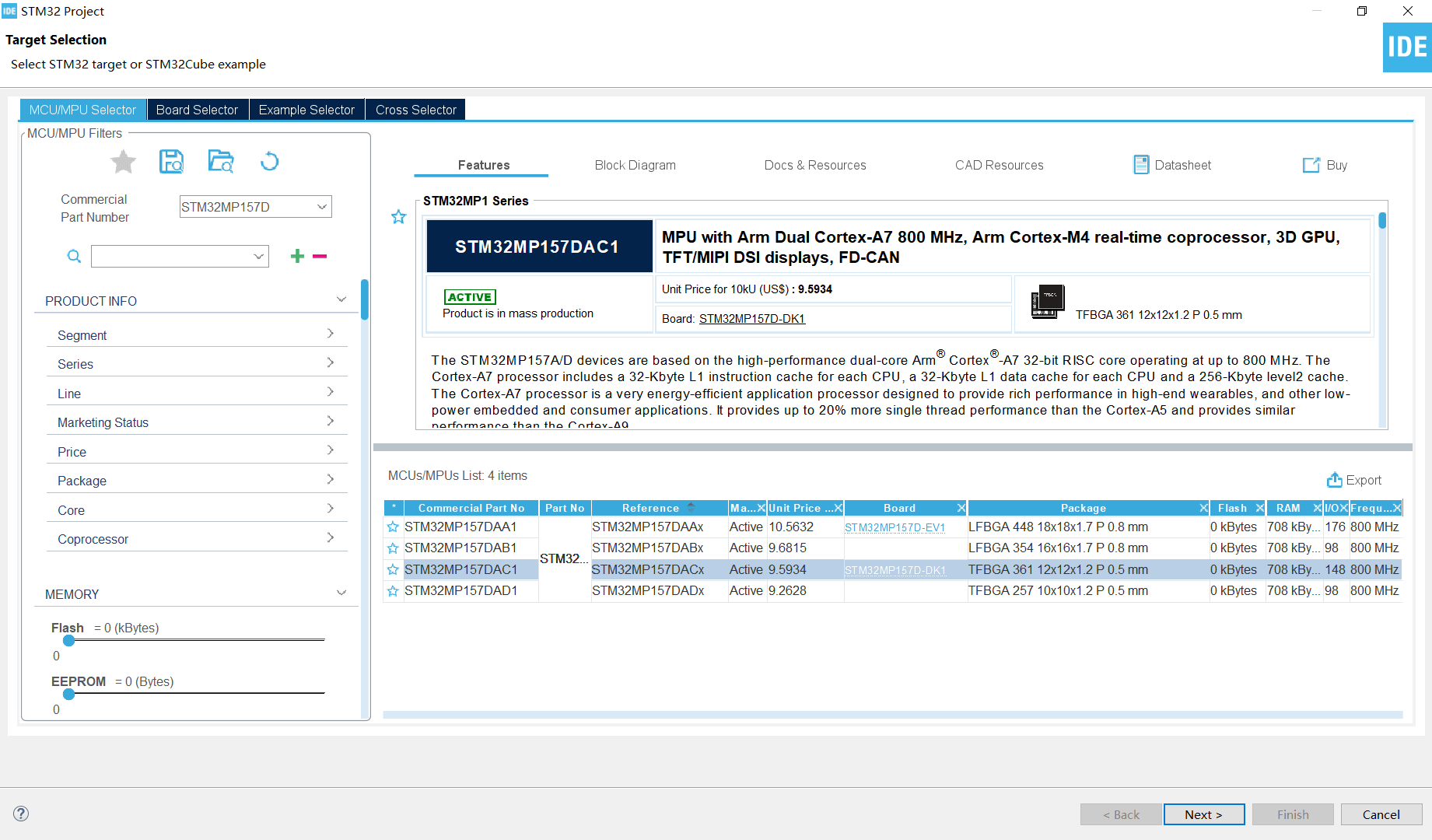
Task: Click the magnifier search icon
Action: tap(74, 256)
